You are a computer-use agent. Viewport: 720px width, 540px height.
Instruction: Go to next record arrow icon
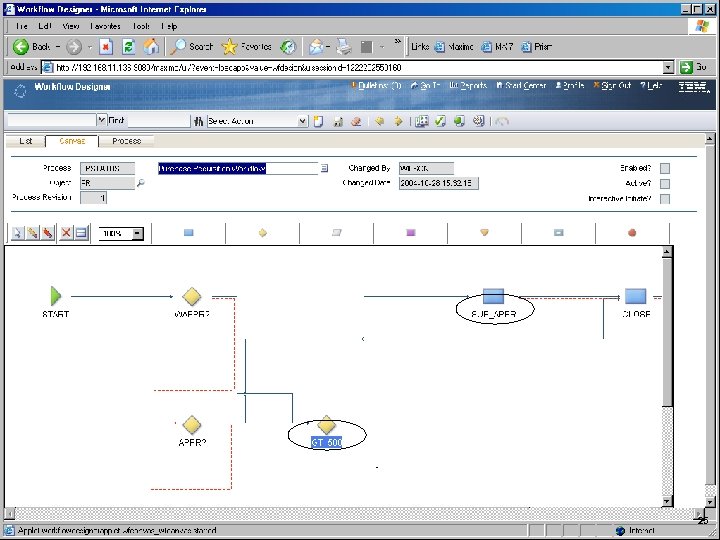(398, 121)
